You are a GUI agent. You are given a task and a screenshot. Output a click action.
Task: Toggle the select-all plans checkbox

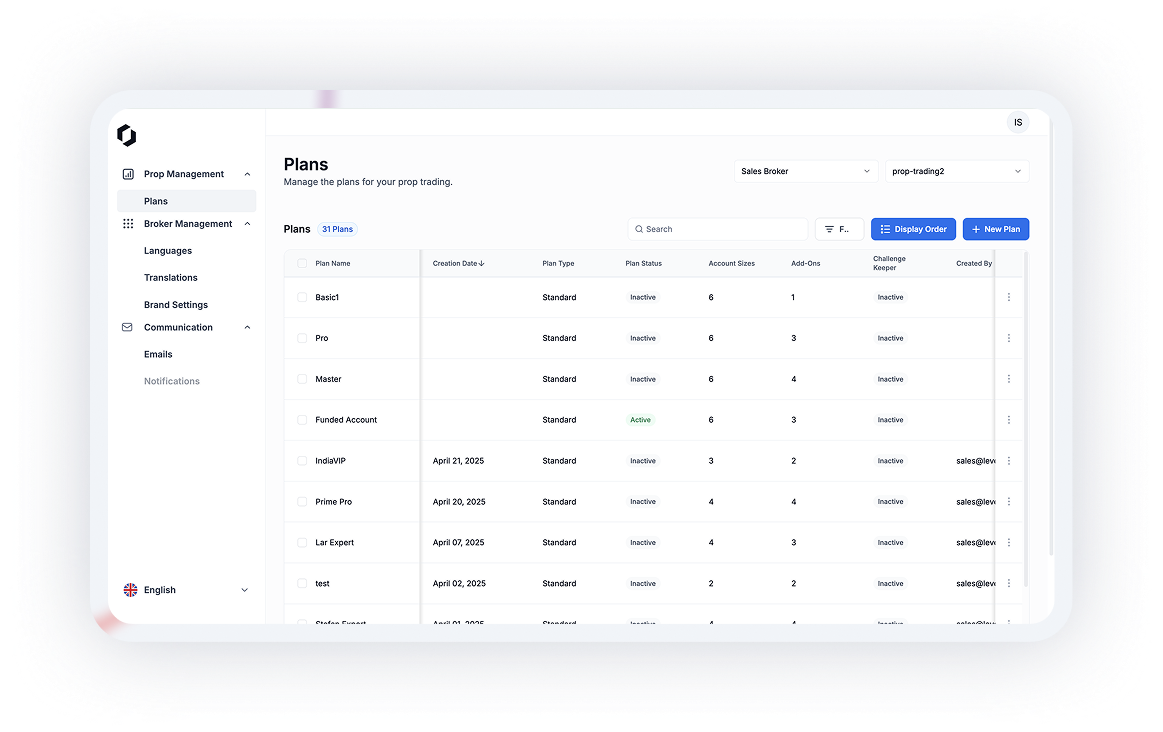[x=302, y=263]
